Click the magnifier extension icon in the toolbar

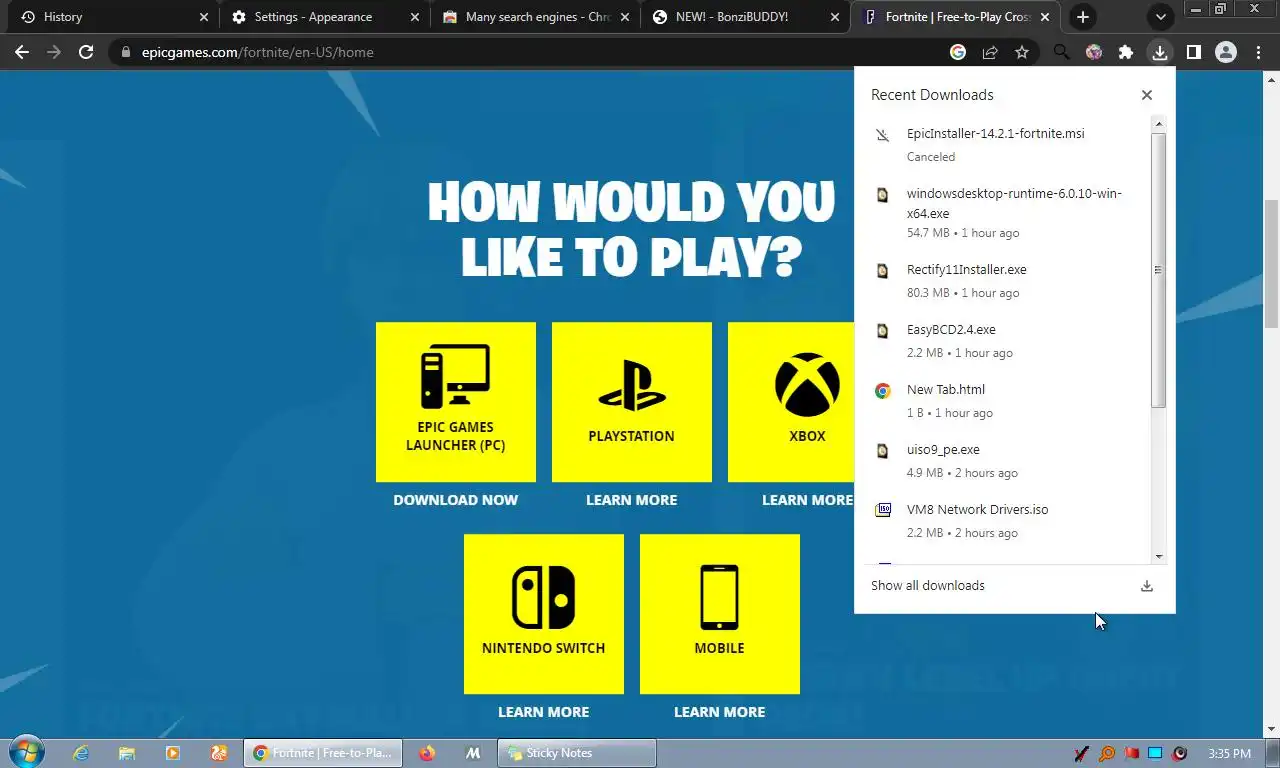pos(1062,52)
